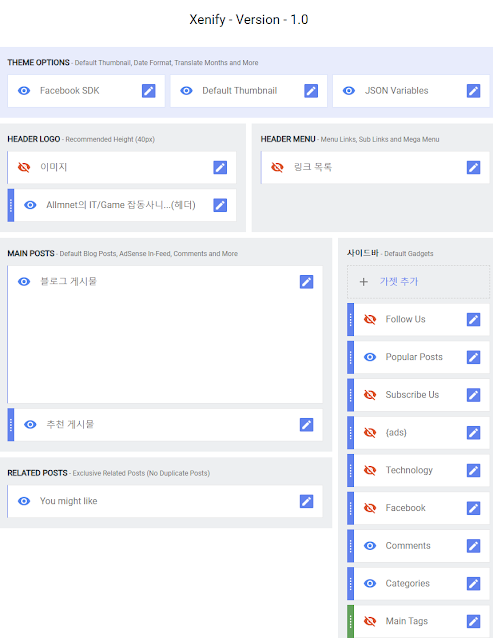Edit the 추천 게시물 gadget
This screenshot has width=493, height=638.
pos(306,425)
